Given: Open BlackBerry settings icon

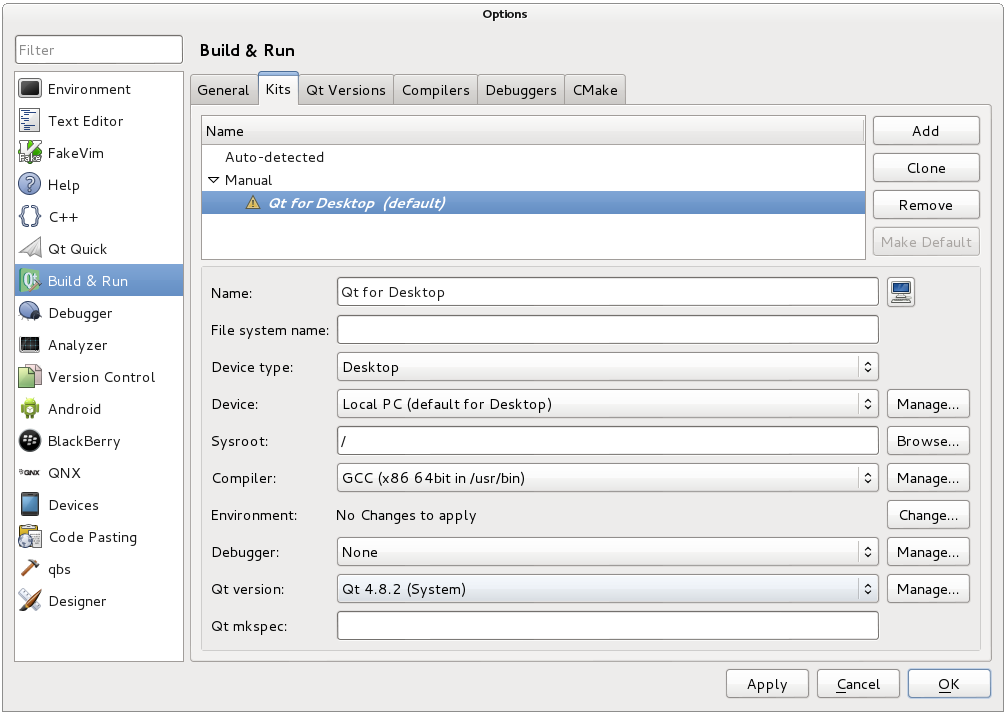Looking at the screenshot, I should [30, 441].
